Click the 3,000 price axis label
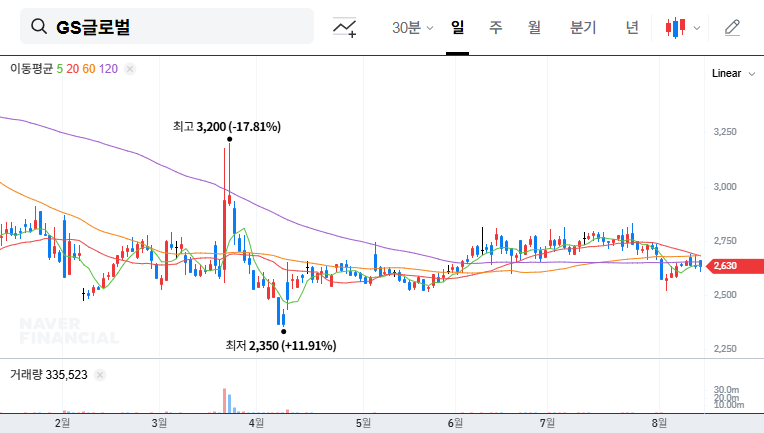Viewport: 764px width, 433px height. (725, 187)
